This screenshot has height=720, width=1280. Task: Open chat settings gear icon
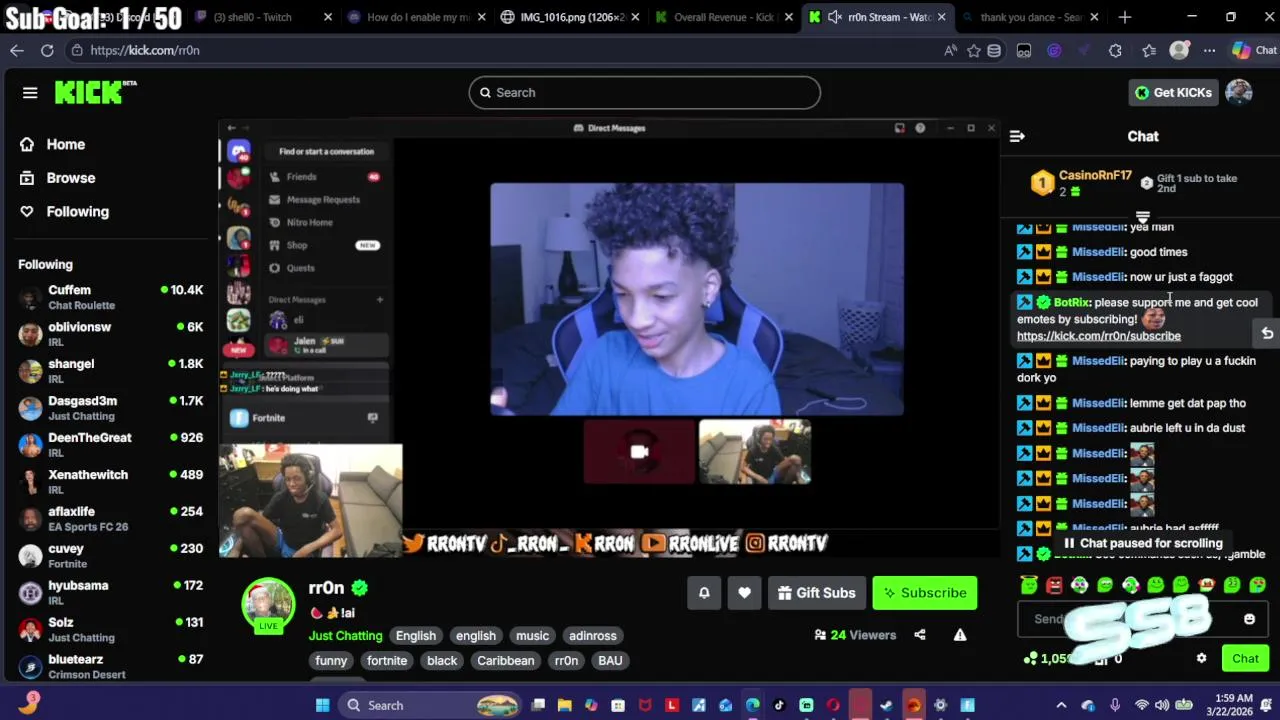click(x=1201, y=658)
